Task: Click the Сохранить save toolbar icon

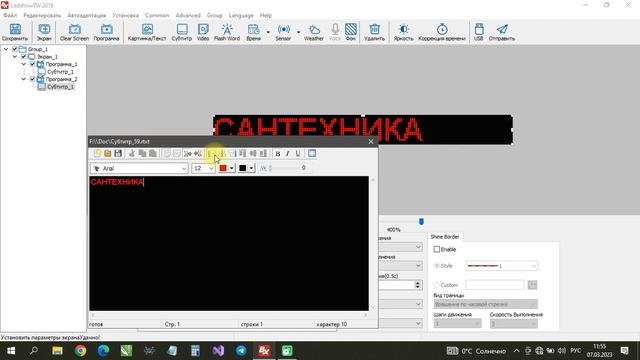Action: click(x=15, y=32)
